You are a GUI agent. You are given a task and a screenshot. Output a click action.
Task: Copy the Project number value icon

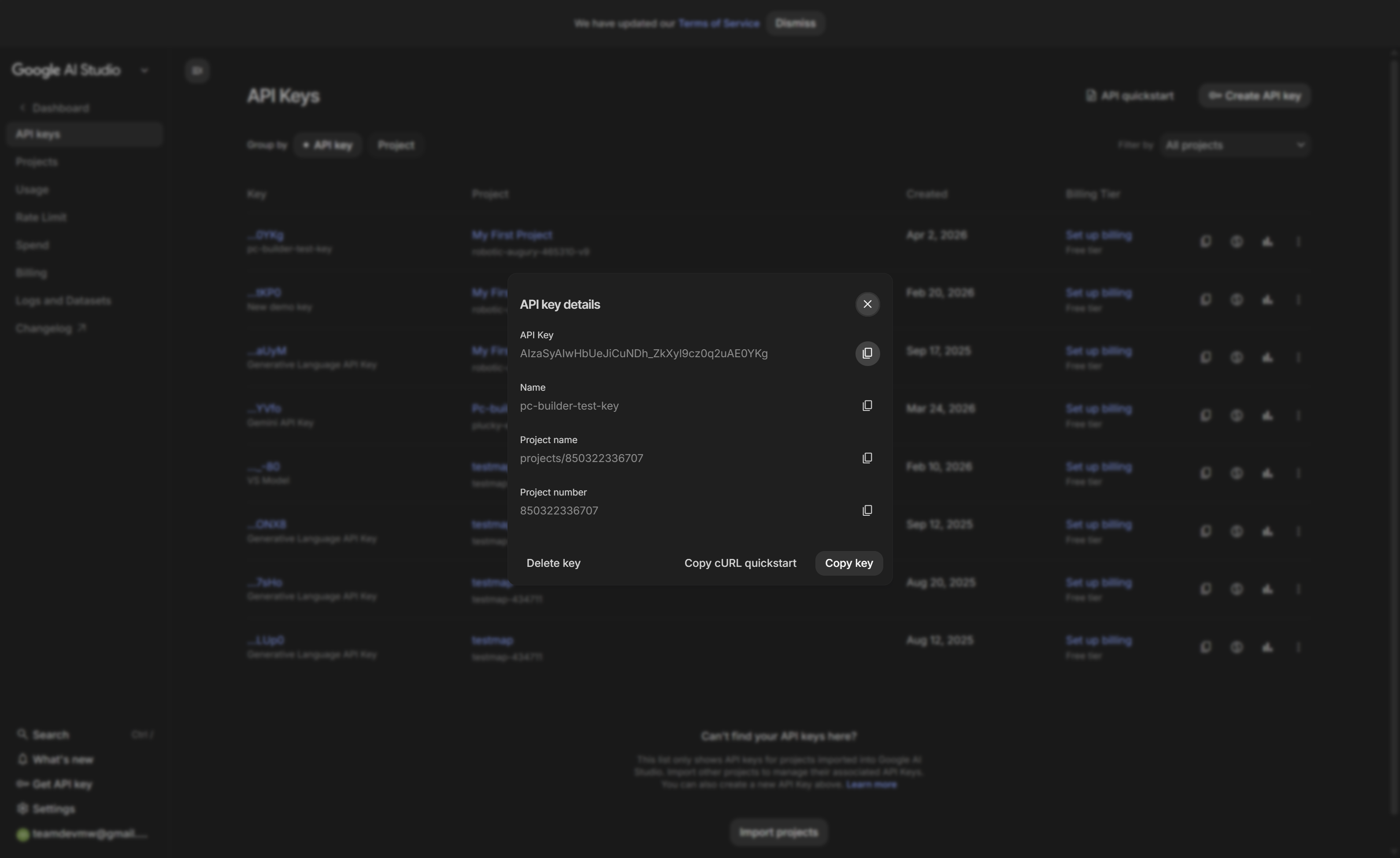click(867, 510)
